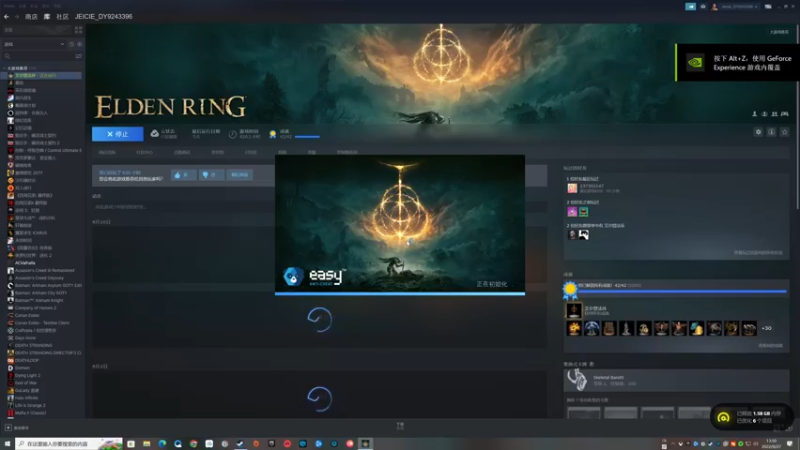
Task: Open the JEICIE_DY9243396 profile menu
Action: [104, 16]
